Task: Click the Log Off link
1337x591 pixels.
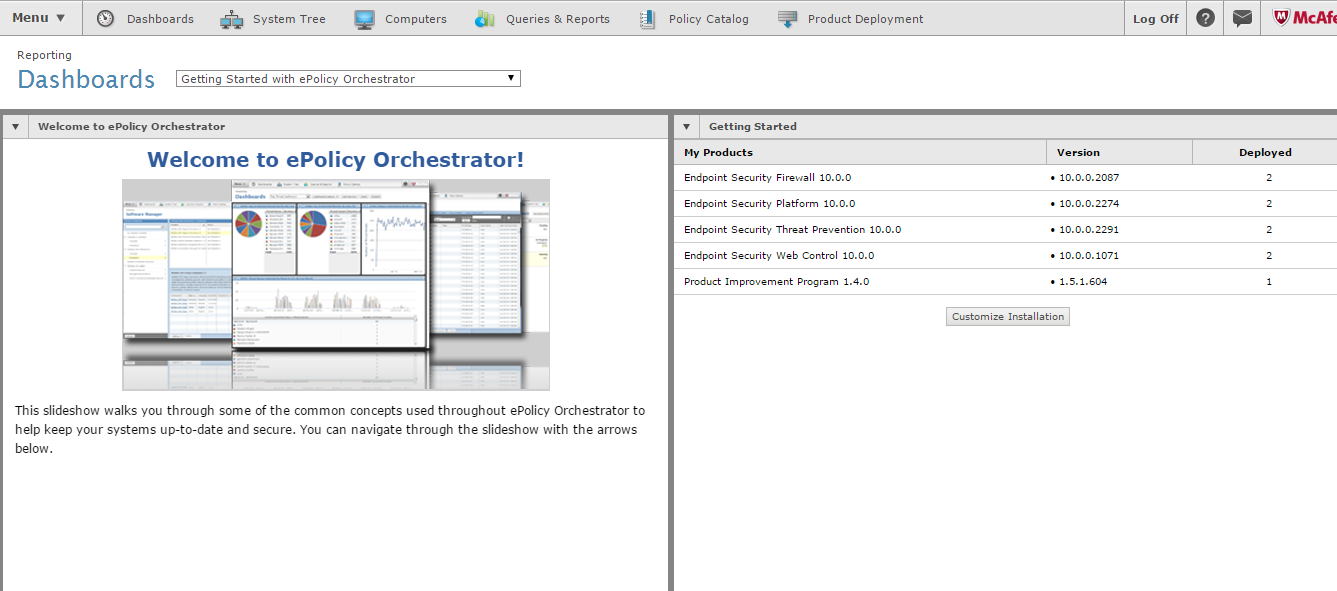Action: 1156,19
